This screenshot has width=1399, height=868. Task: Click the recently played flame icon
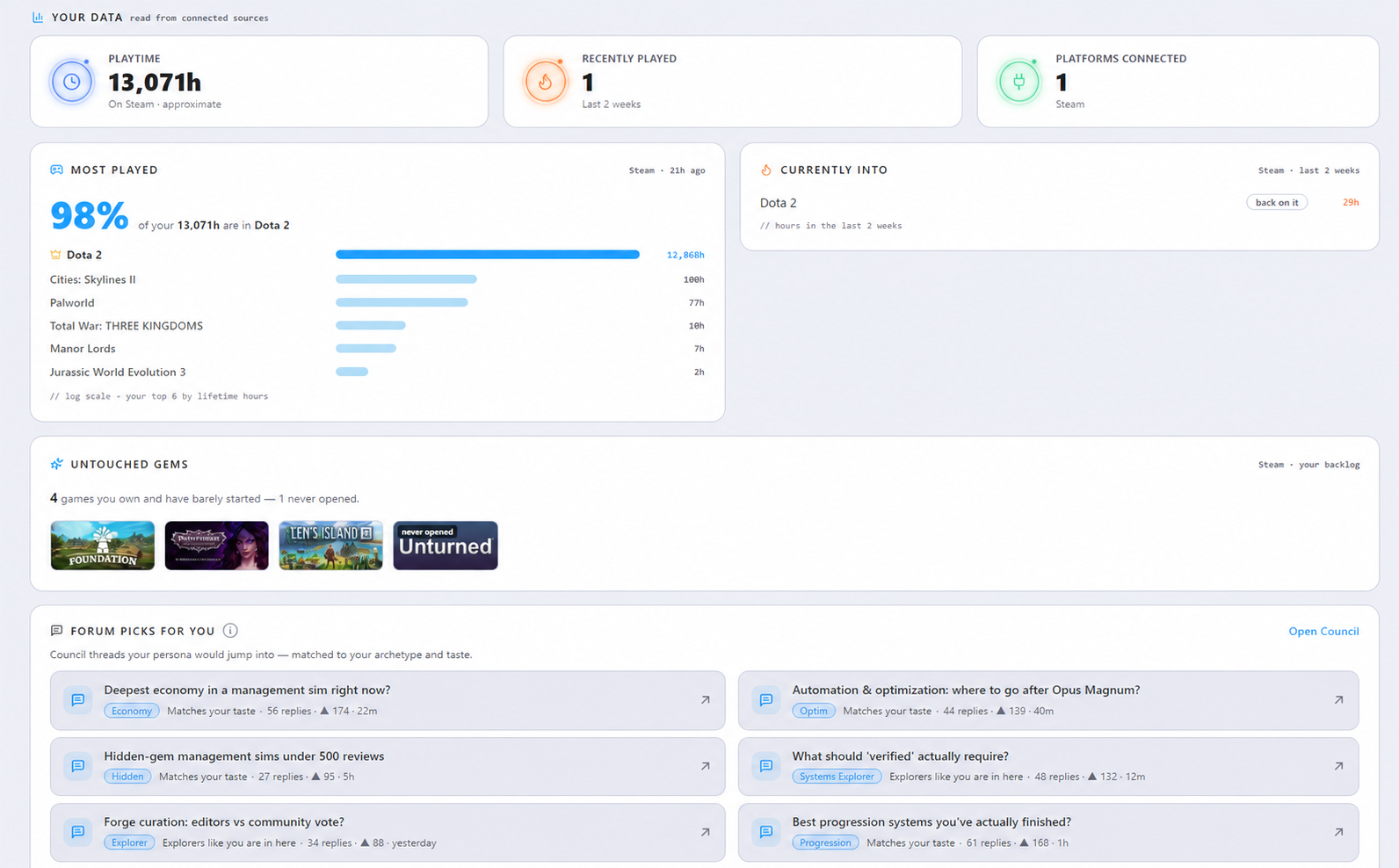545,82
